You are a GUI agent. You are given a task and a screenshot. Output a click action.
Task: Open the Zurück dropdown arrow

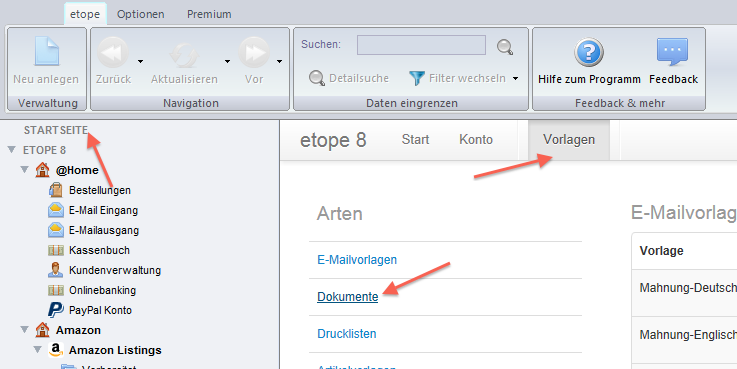tap(140, 62)
